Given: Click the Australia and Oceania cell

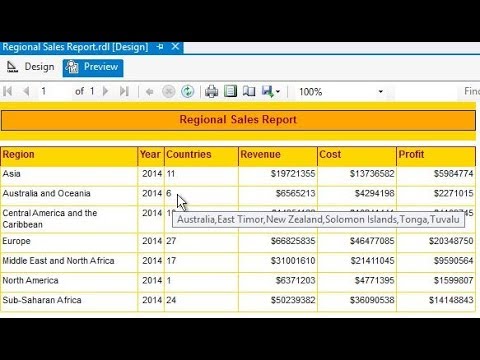Looking at the screenshot, I should click(69, 196).
